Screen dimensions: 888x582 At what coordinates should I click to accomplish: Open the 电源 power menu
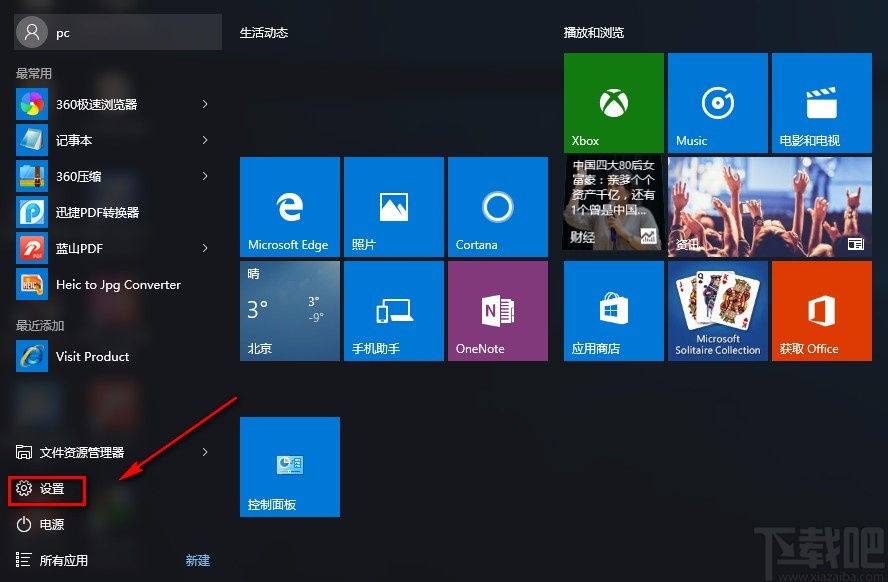tap(41, 524)
